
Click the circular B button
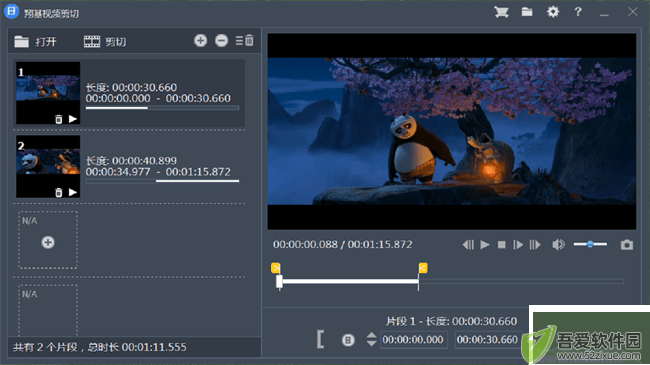(348, 340)
